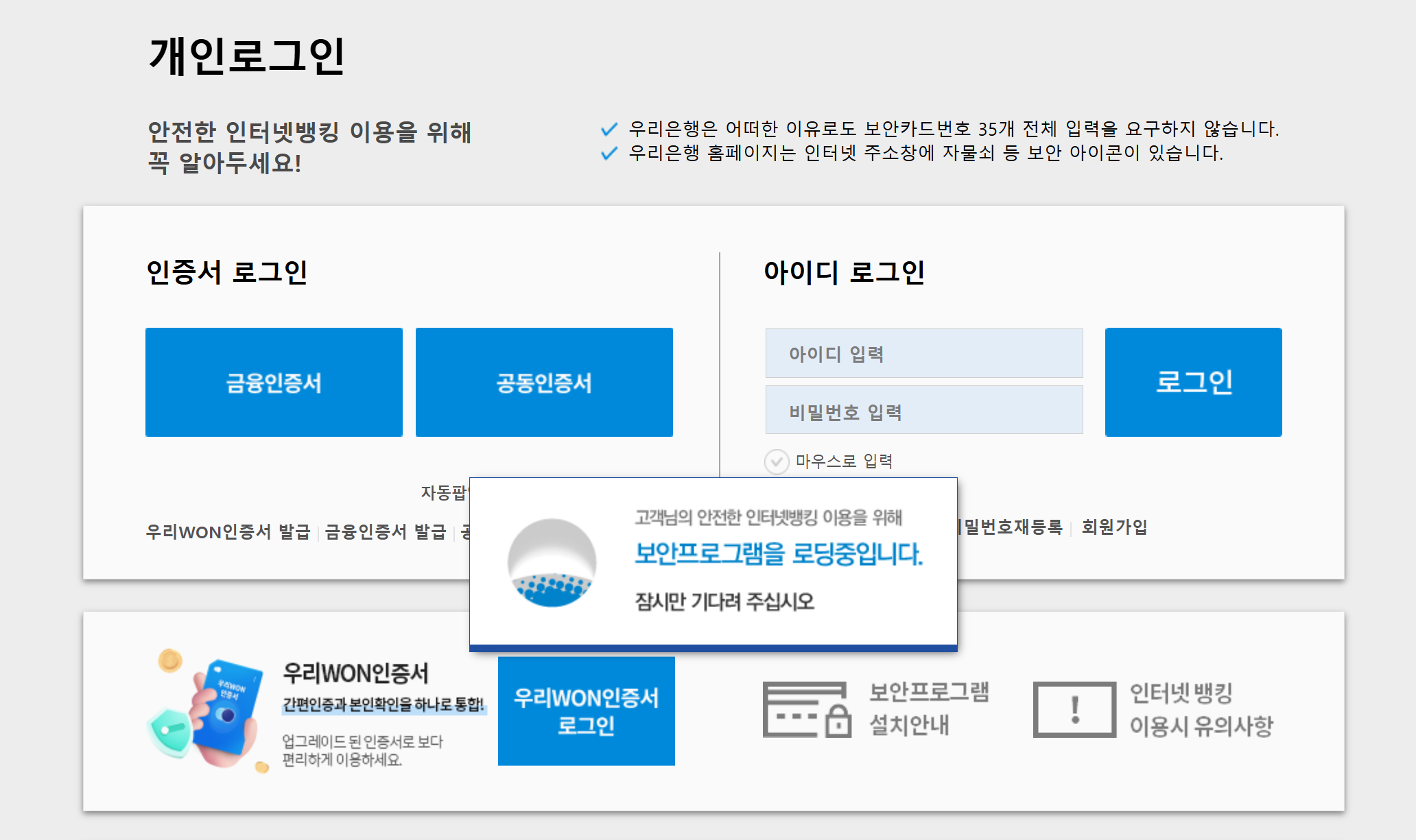Viewport: 1416px width, 840px height.
Task: Click the 보안프로그램을 로딩중입니다 message
Action: [x=778, y=554]
